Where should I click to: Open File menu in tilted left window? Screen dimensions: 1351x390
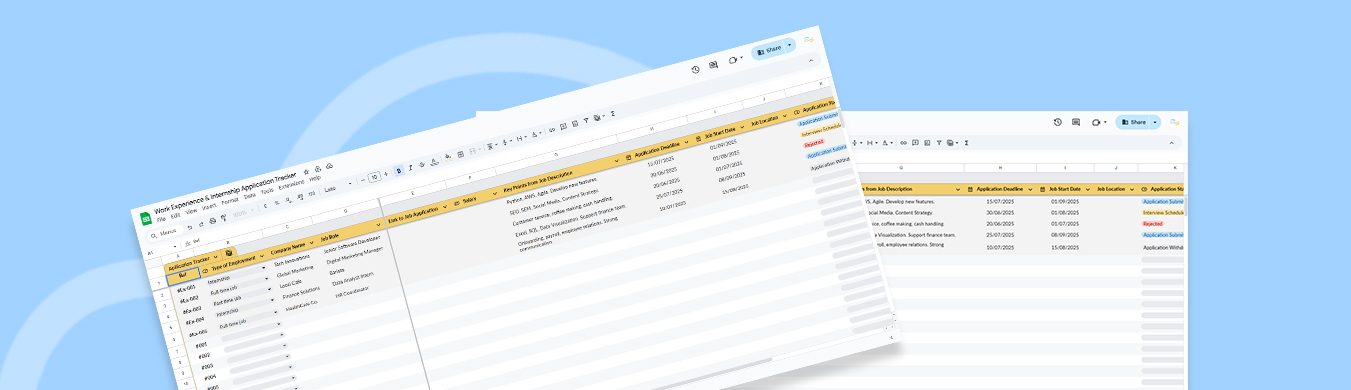click(161, 218)
